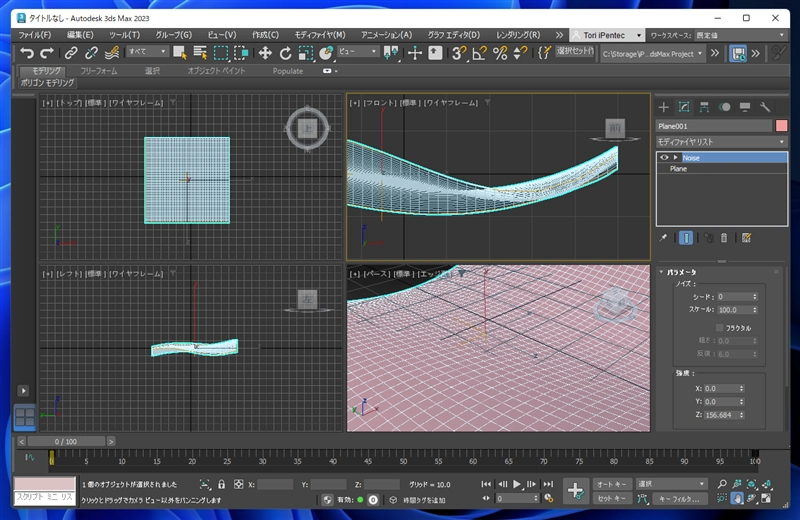This screenshot has width=800, height=520.
Task: Open the 編集(E) menu
Action: (x=80, y=35)
